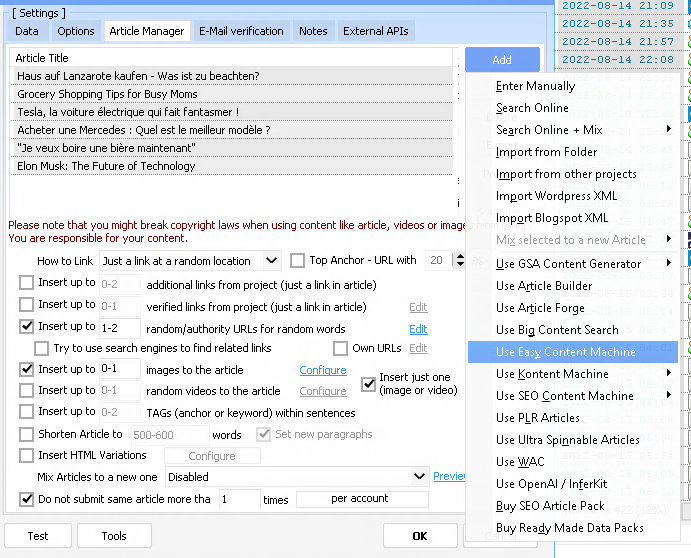The image size is (691, 558).
Task: Select "Je veux boire une bière maintenant" row
Action: pos(232,148)
